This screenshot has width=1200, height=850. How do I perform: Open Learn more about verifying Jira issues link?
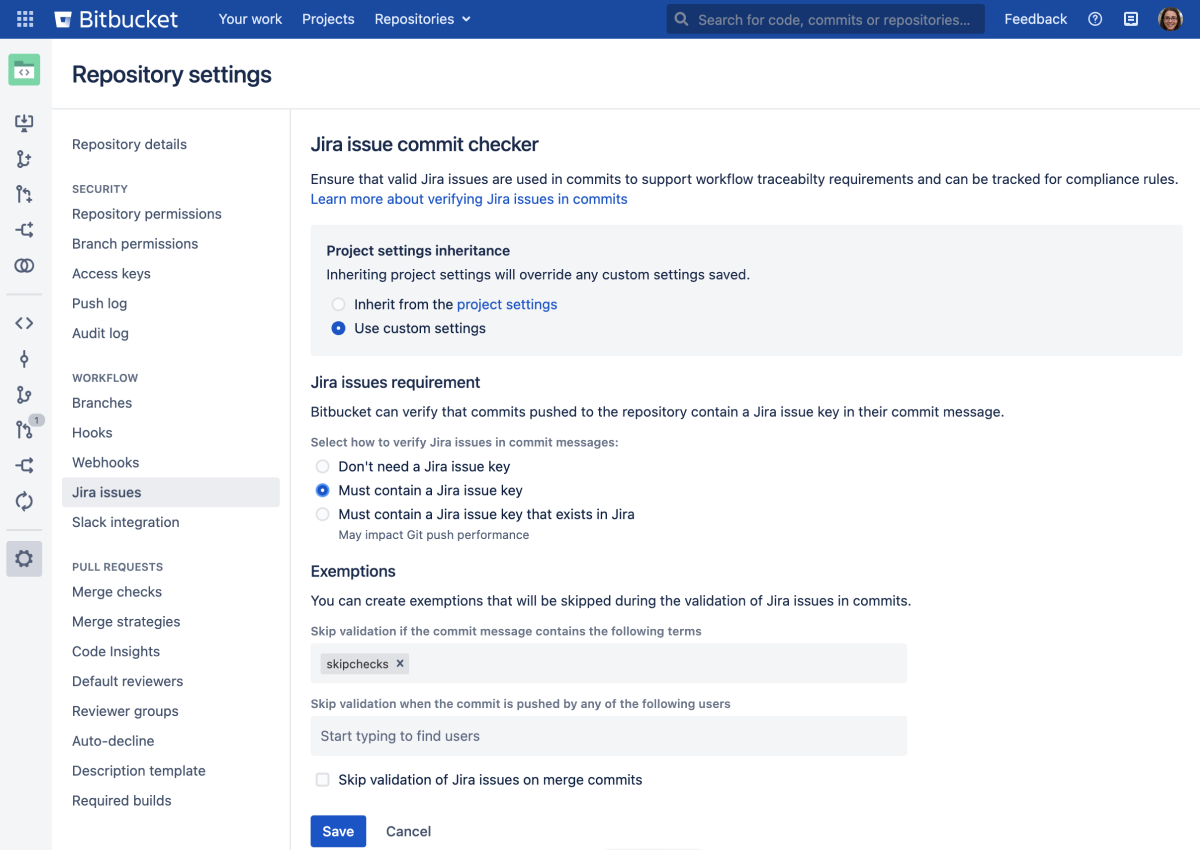point(469,199)
